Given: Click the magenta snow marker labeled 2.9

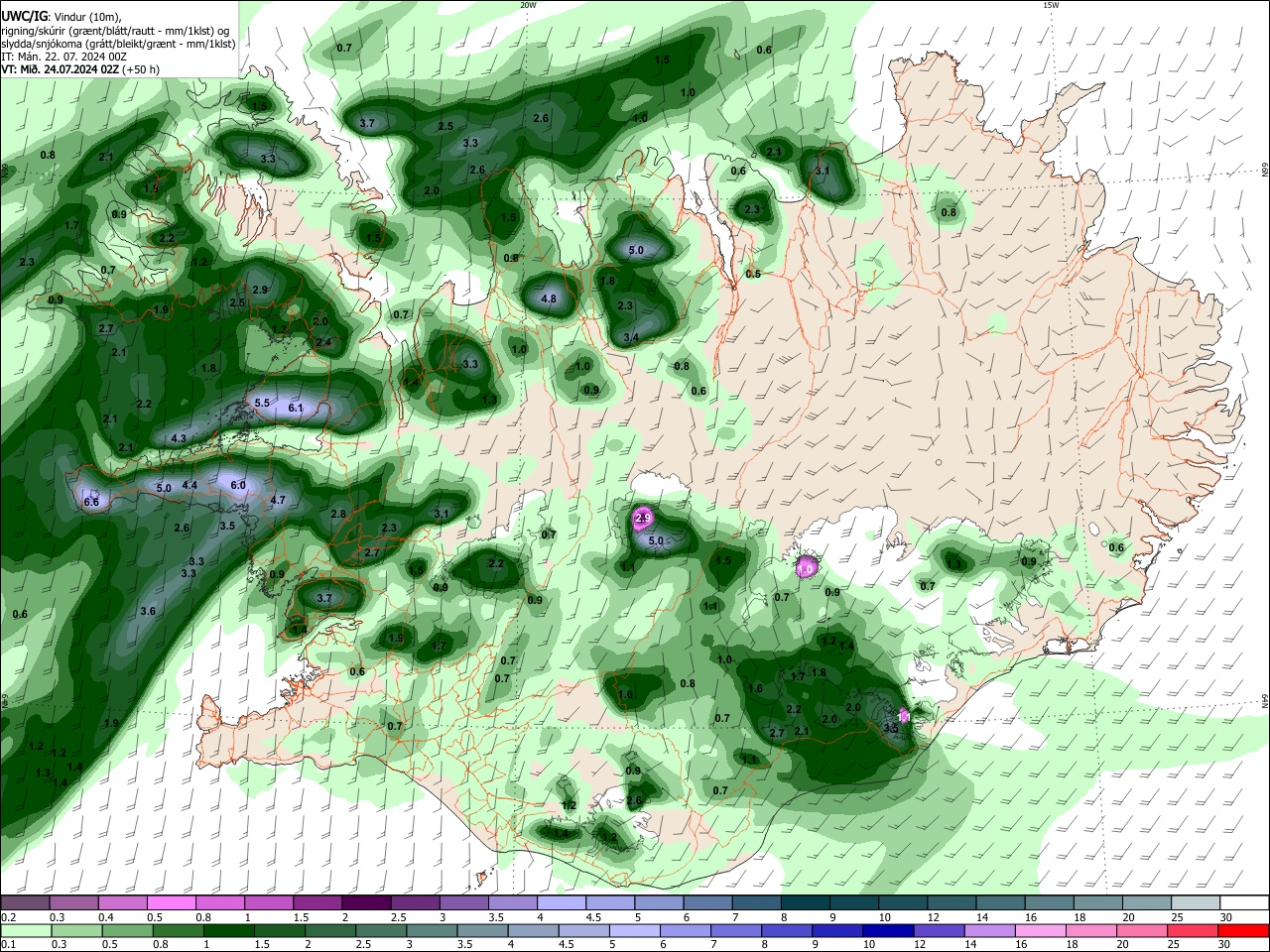Looking at the screenshot, I should click(642, 519).
